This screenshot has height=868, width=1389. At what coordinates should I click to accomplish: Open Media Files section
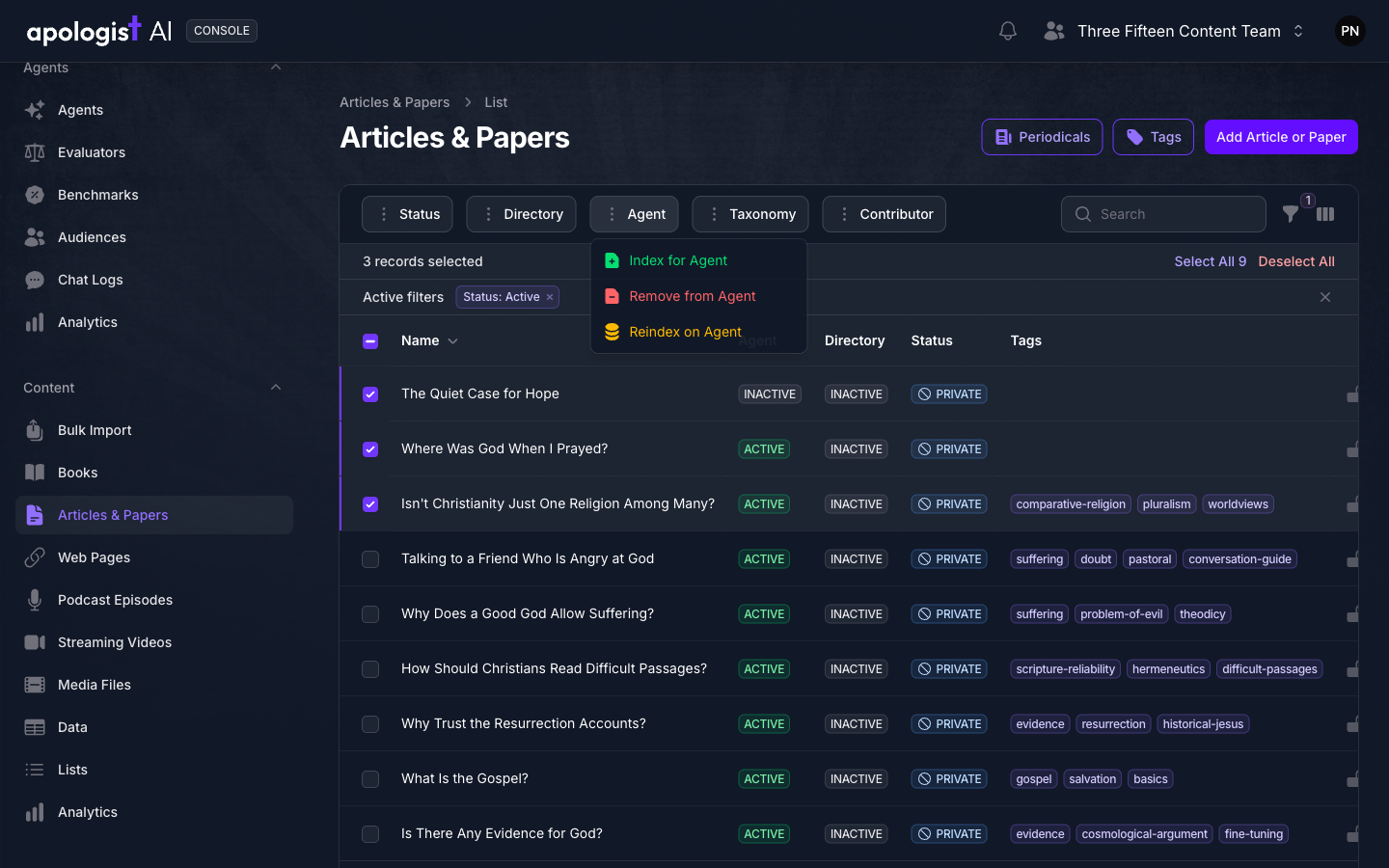(154, 685)
